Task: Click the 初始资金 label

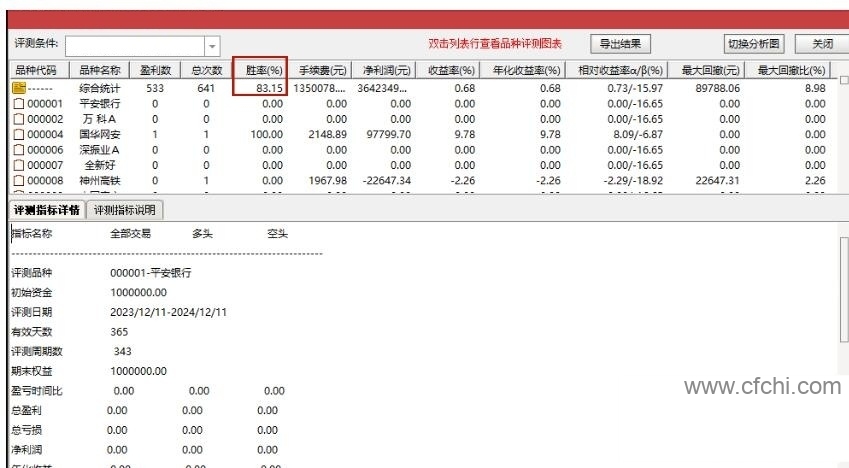Action: pyautogui.click(x=31, y=292)
